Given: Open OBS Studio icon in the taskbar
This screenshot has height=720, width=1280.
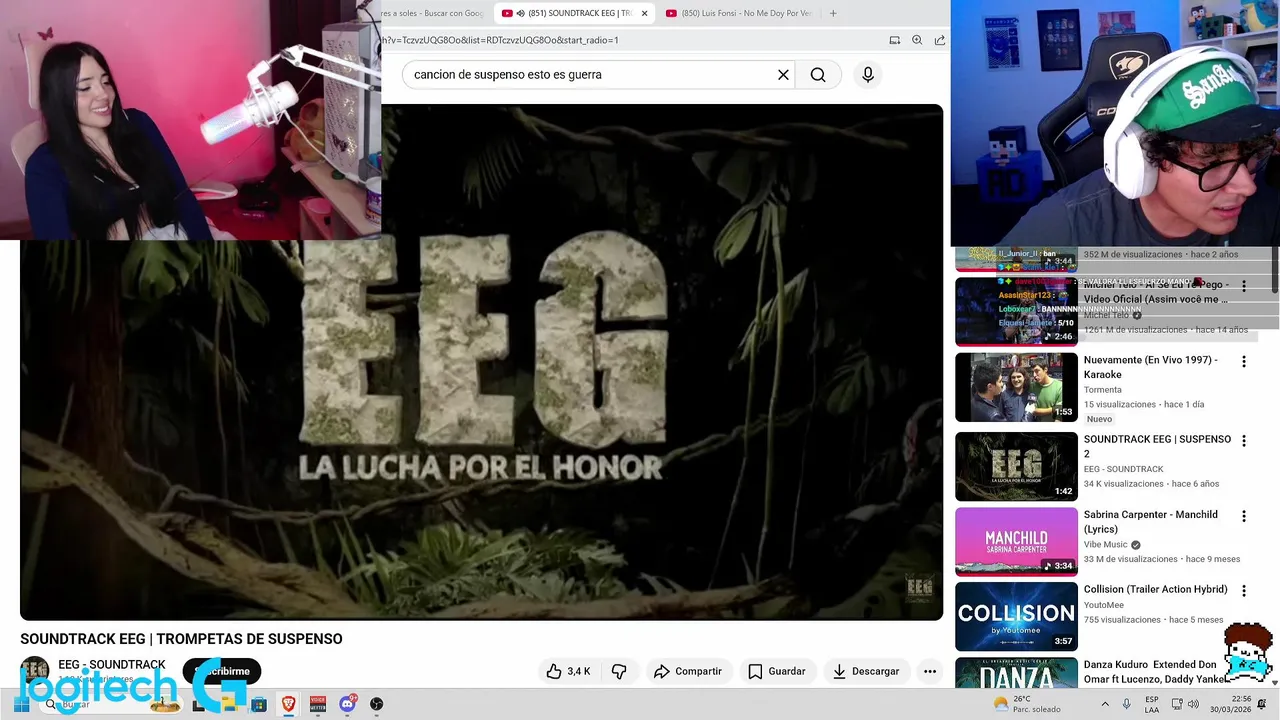Looking at the screenshot, I should click(376, 704).
